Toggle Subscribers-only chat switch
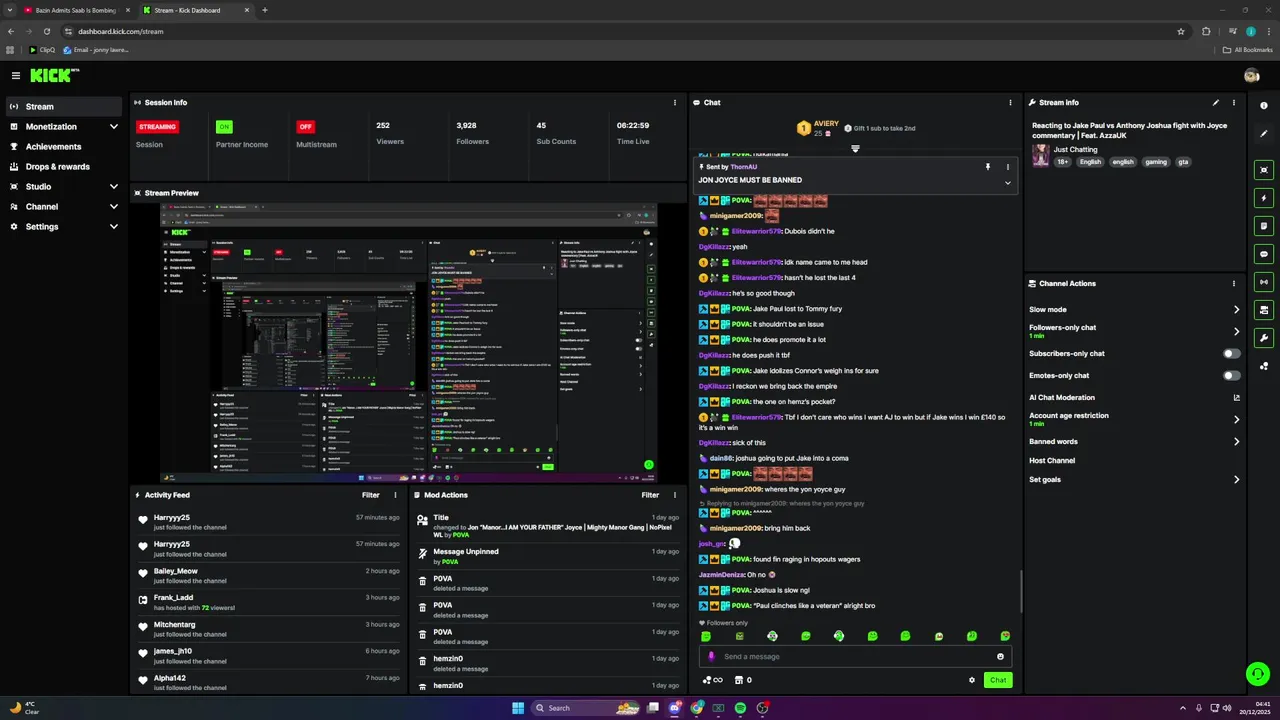Screen dimensions: 1280x720 (1232, 353)
